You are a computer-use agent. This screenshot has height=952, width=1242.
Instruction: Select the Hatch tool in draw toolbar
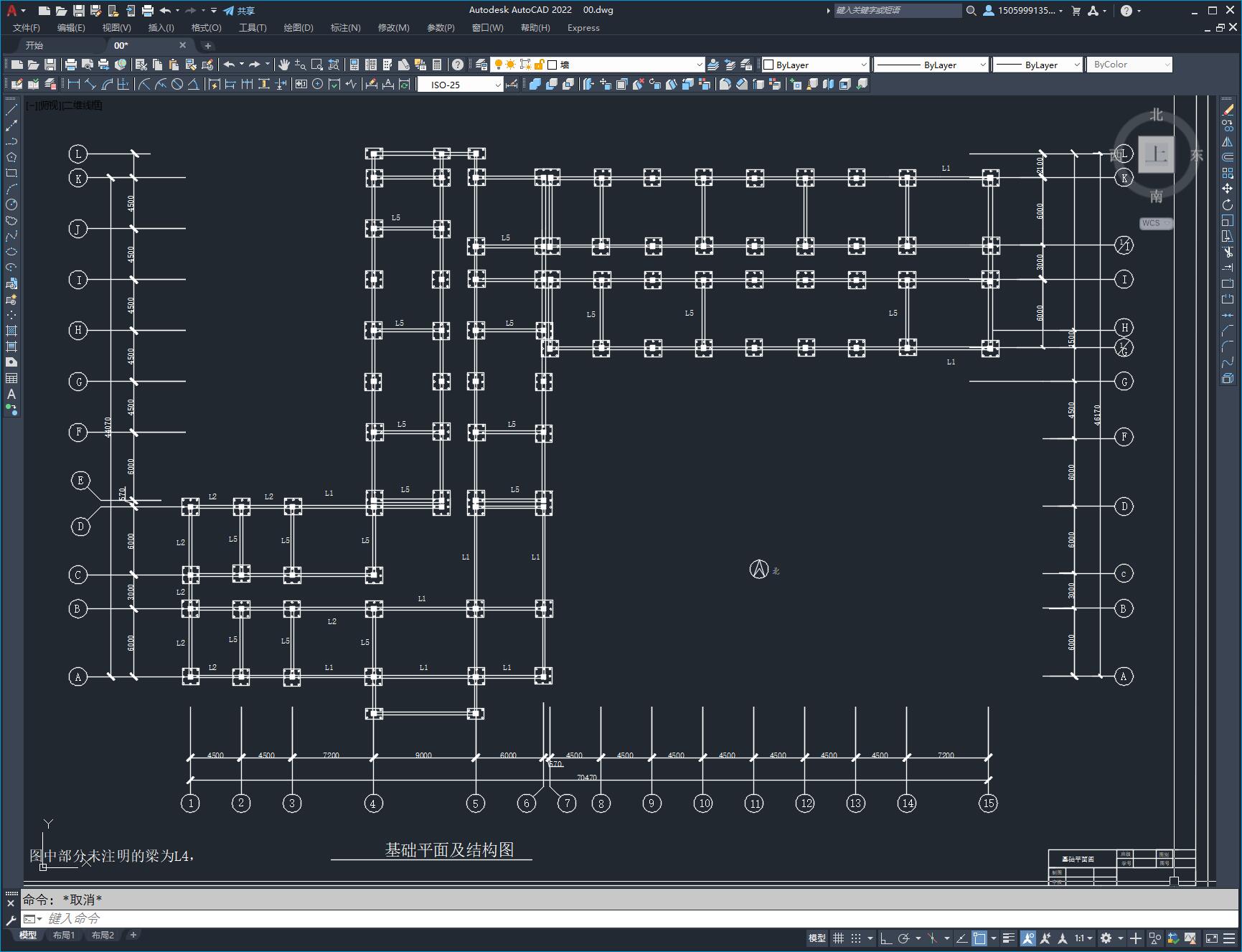tap(11, 331)
